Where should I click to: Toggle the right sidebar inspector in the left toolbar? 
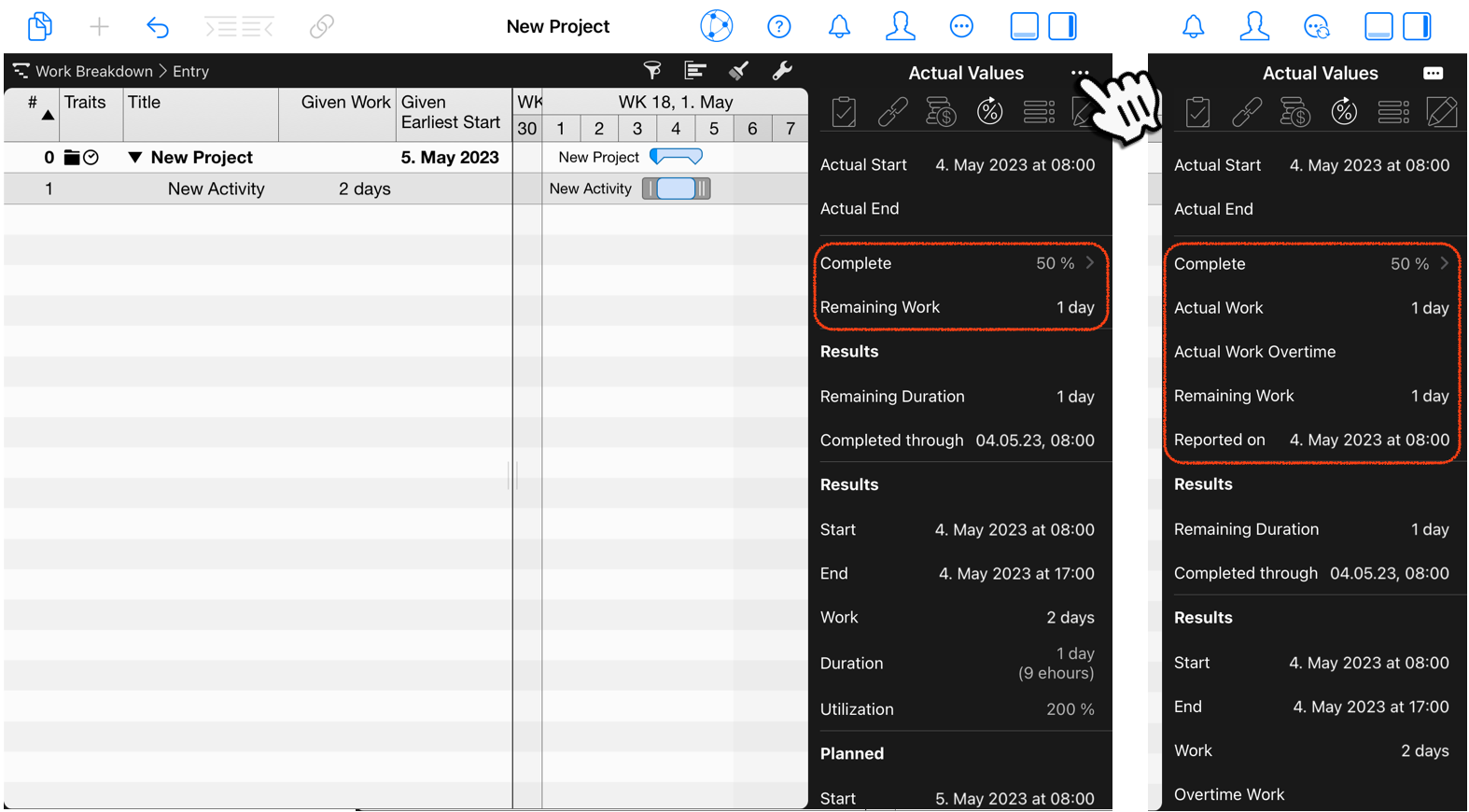[1063, 27]
